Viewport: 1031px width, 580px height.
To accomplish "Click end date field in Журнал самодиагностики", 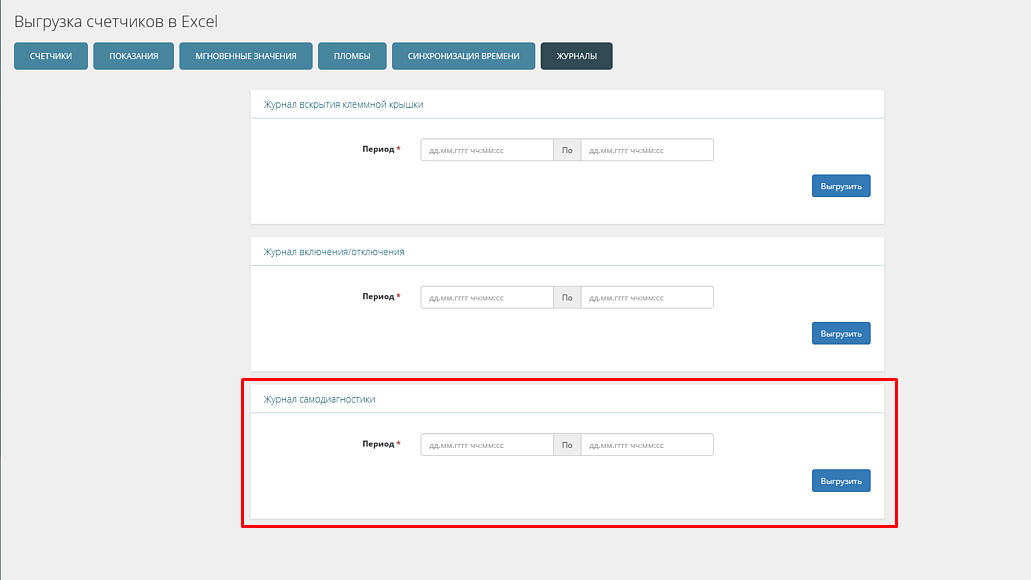I will [x=648, y=444].
